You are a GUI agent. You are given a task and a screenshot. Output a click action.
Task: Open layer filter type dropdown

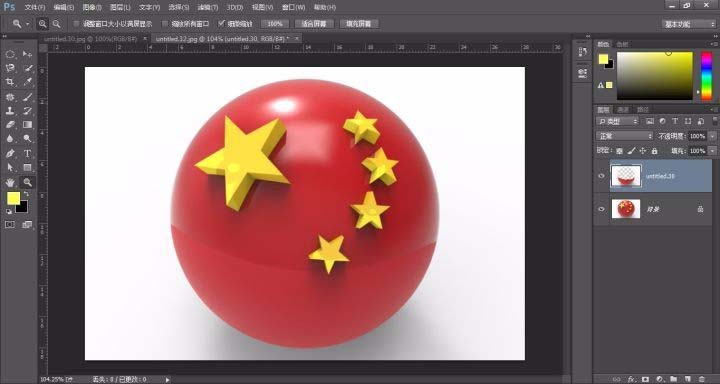618,121
